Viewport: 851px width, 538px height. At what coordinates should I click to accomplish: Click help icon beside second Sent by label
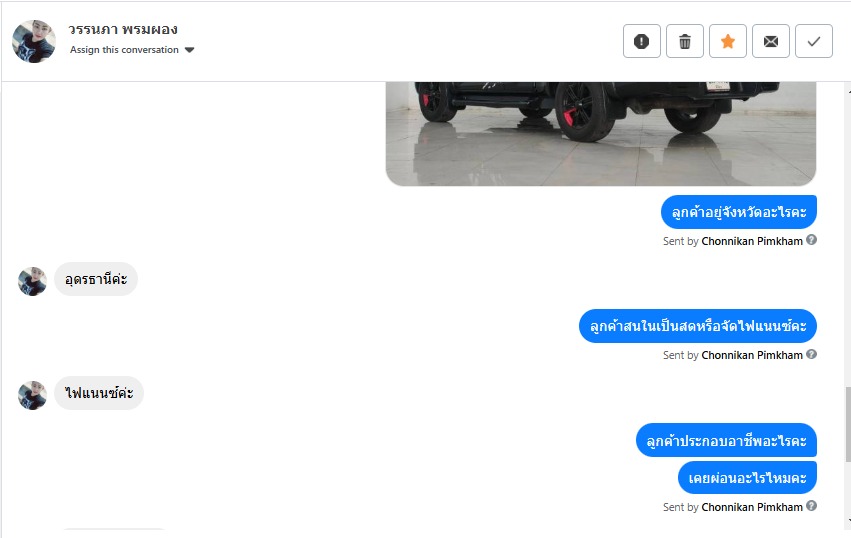pos(811,354)
